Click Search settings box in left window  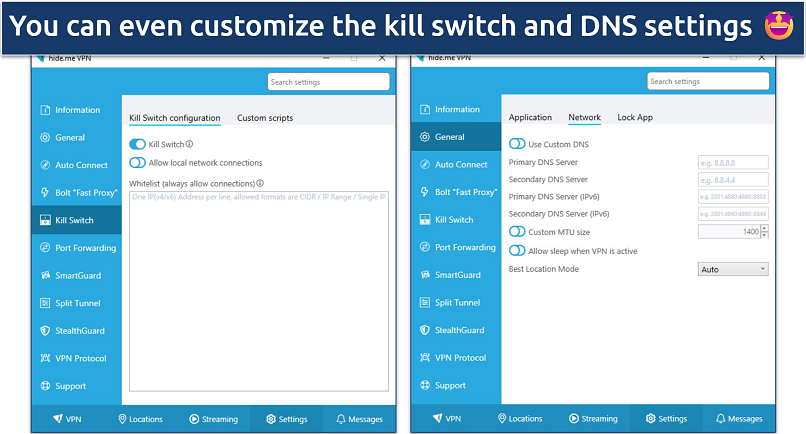327,82
